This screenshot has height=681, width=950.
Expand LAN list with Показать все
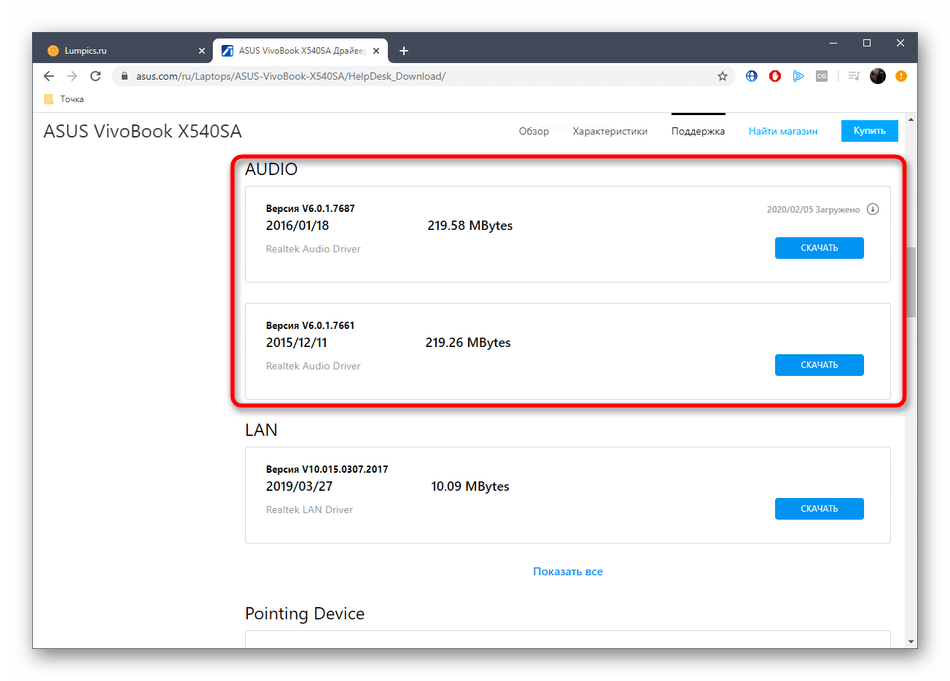pyautogui.click(x=567, y=572)
